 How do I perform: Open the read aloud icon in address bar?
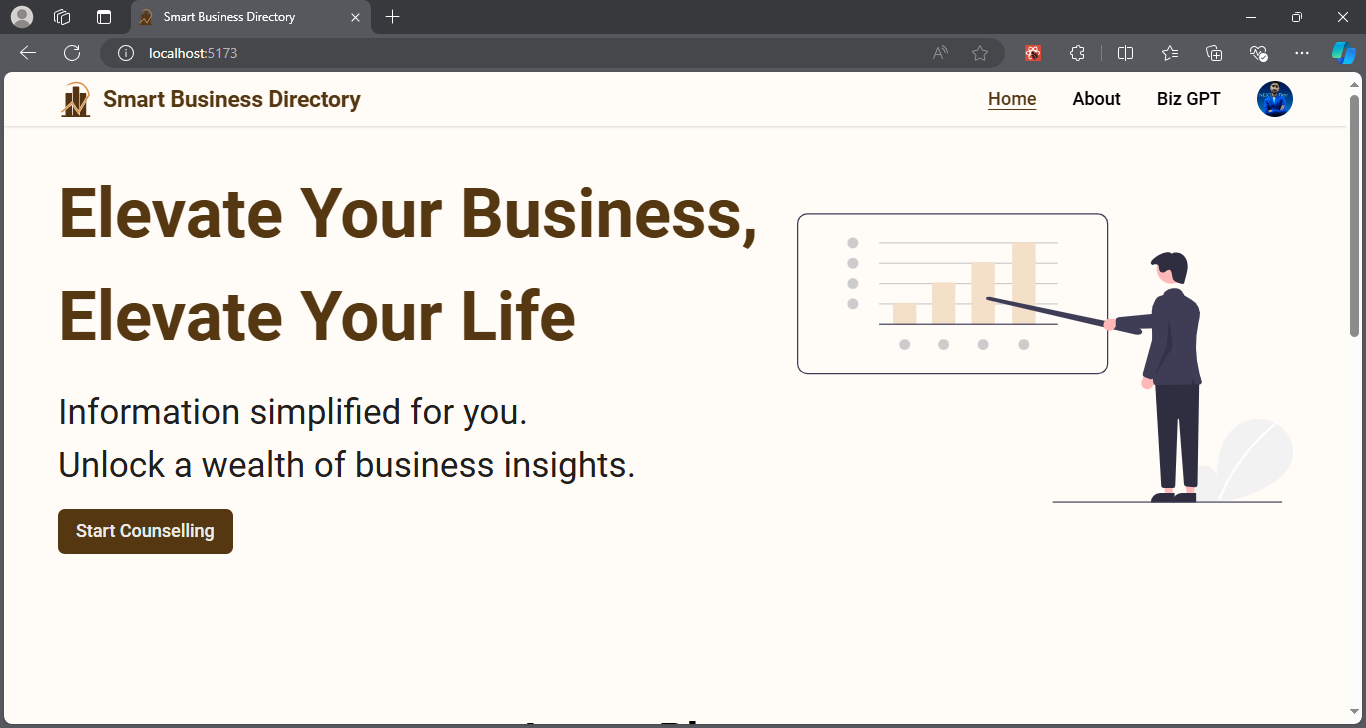(940, 53)
